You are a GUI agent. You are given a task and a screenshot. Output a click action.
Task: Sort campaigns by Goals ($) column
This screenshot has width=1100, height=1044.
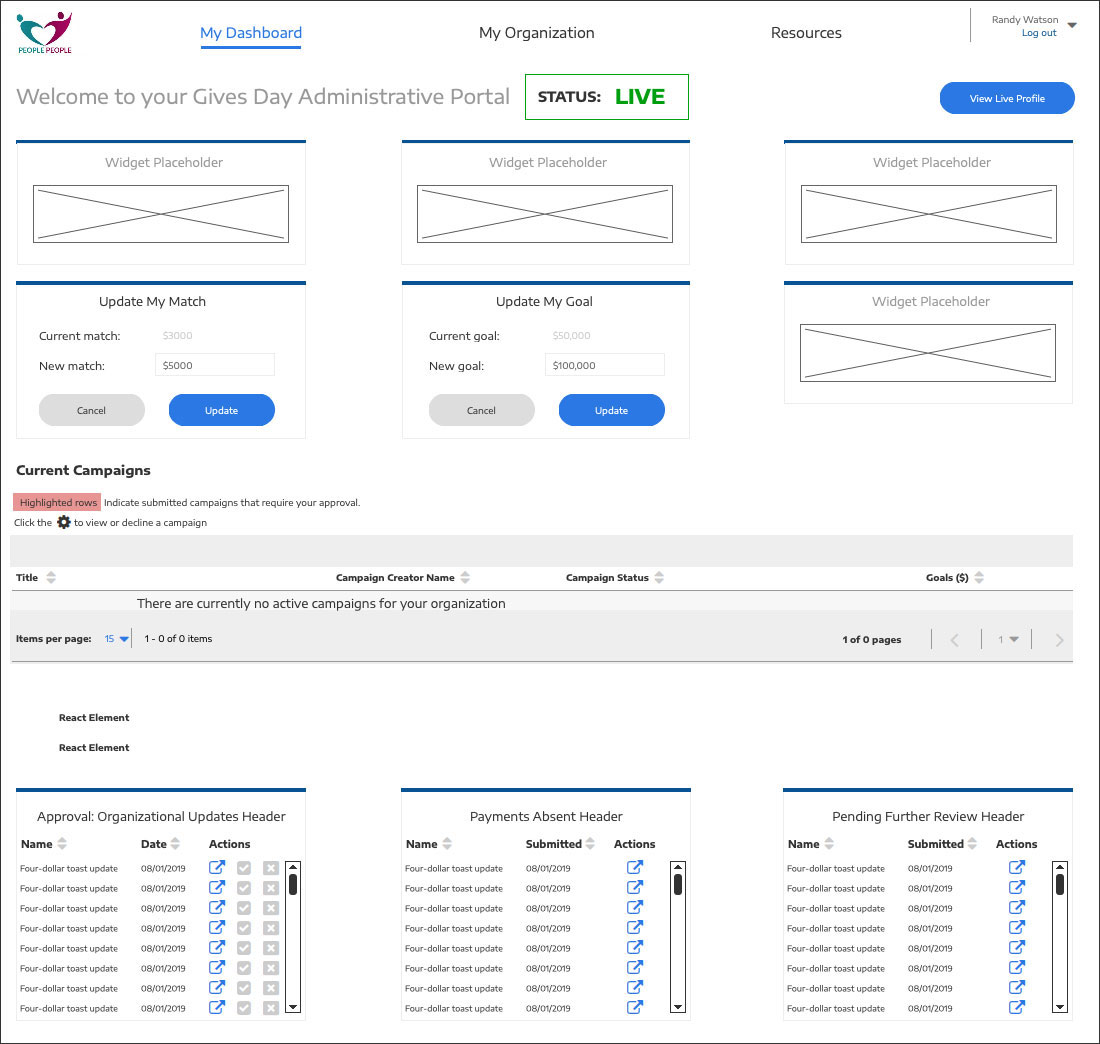pyautogui.click(x=979, y=578)
